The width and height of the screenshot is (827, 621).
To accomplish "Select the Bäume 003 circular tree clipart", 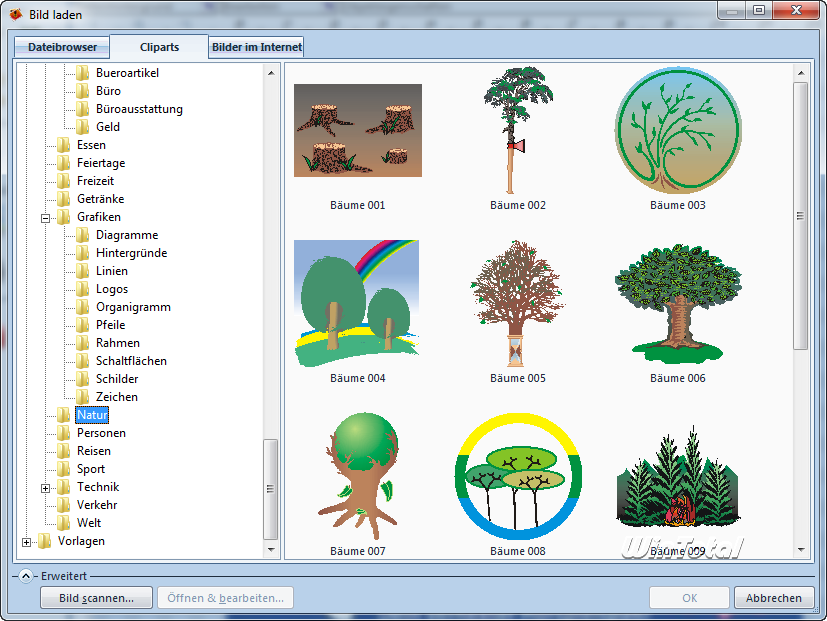I will coord(677,131).
